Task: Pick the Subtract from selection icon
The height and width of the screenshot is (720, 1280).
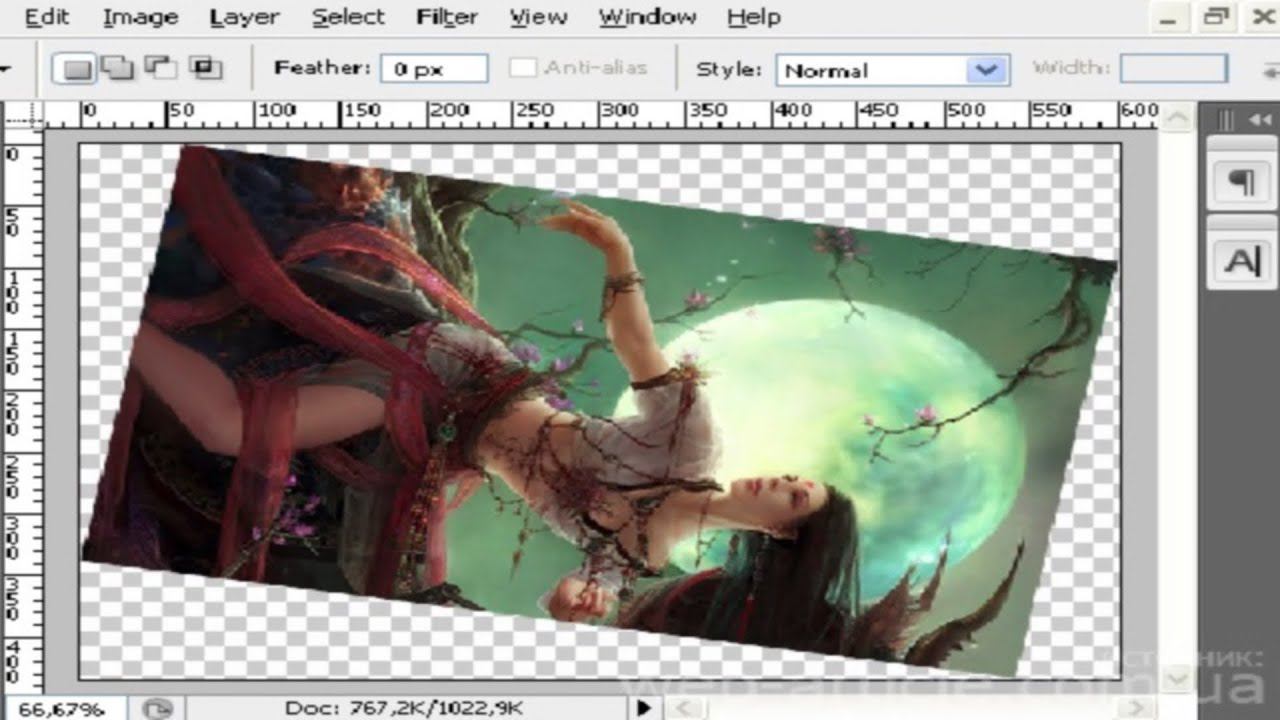Action: pos(160,69)
